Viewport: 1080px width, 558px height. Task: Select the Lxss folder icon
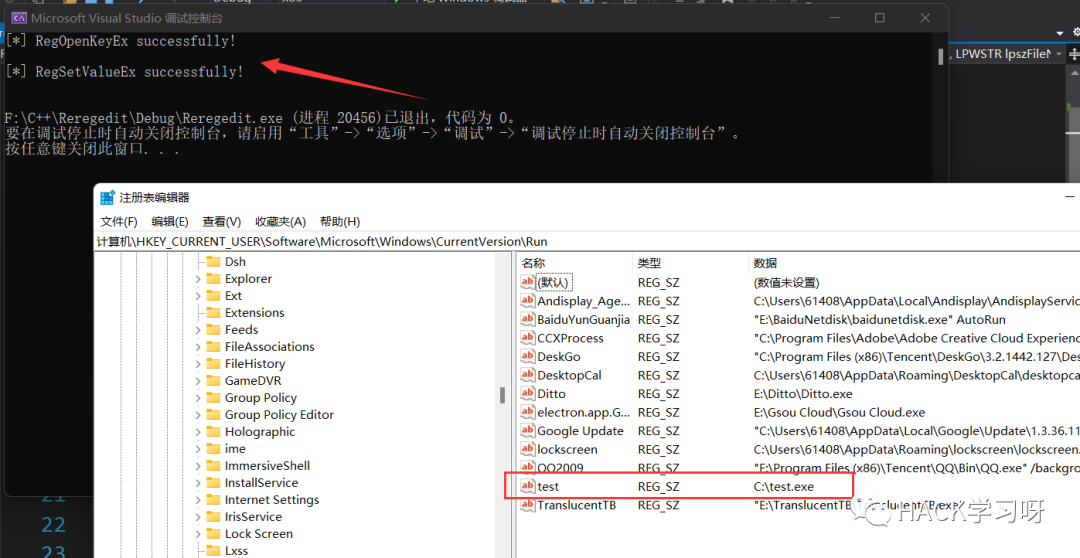coord(213,550)
